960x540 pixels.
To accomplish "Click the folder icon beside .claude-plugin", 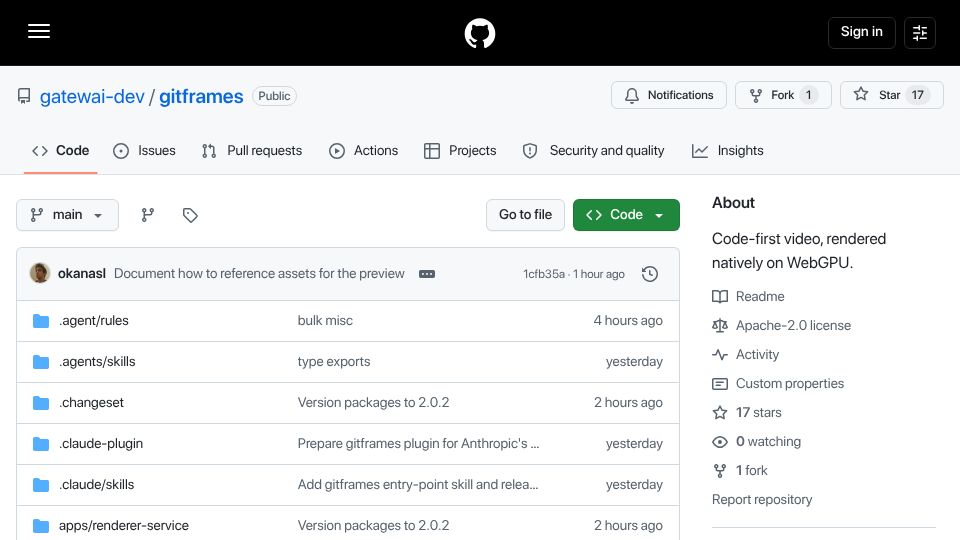I will click(x=41, y=444).
